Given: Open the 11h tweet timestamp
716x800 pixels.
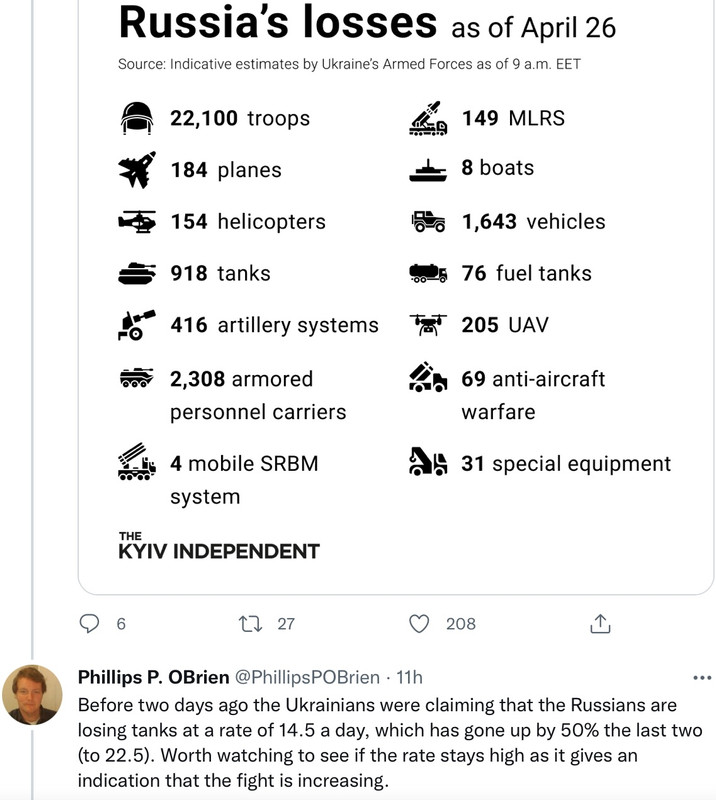Looking at the screenshot, I should 410,677.
